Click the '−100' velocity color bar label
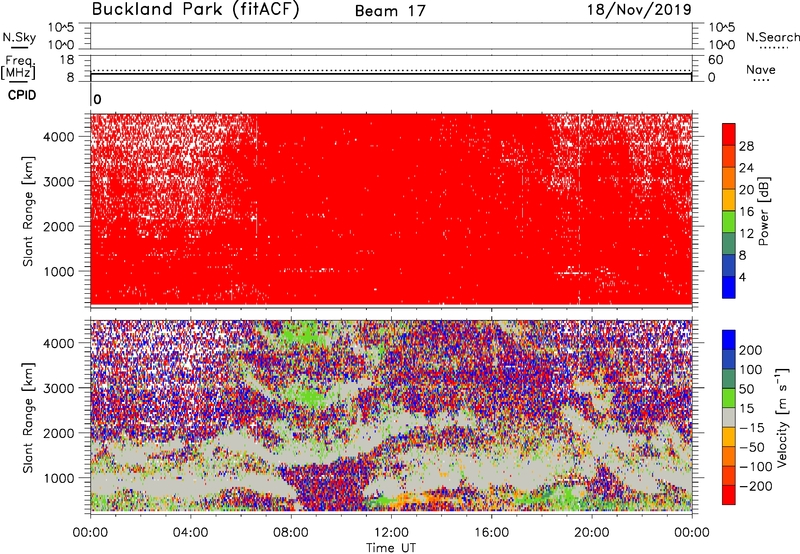 click(x=756, y=467)
